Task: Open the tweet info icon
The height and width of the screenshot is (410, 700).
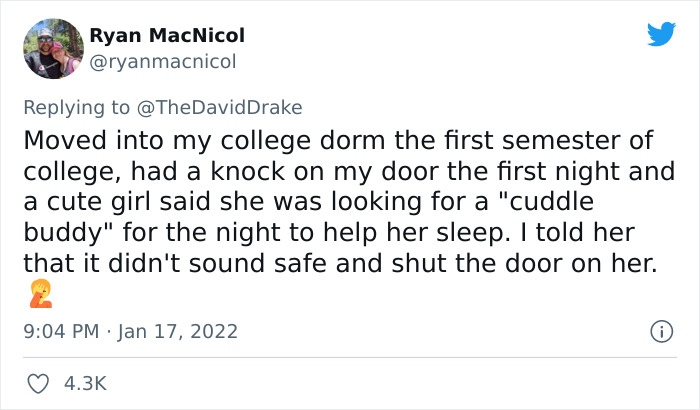Action: (x=660, y=330)
